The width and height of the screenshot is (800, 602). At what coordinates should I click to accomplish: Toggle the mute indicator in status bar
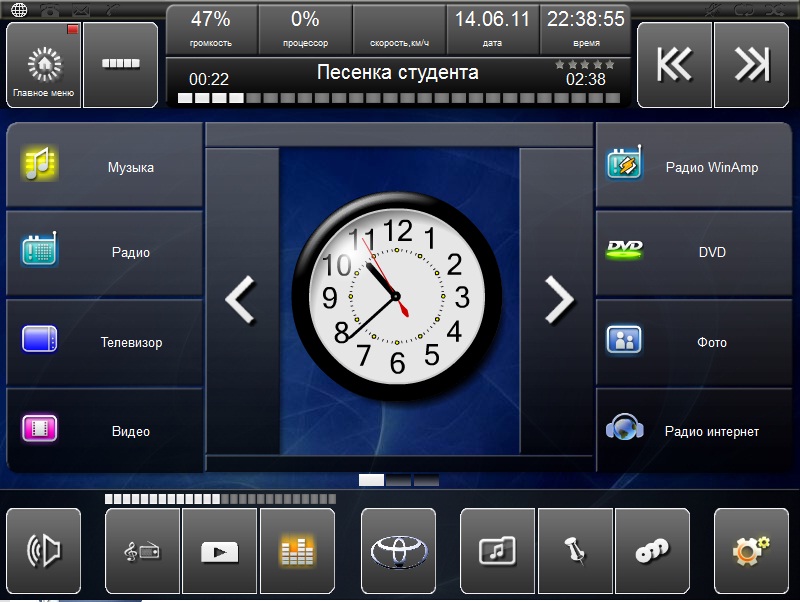coord(715,9)
